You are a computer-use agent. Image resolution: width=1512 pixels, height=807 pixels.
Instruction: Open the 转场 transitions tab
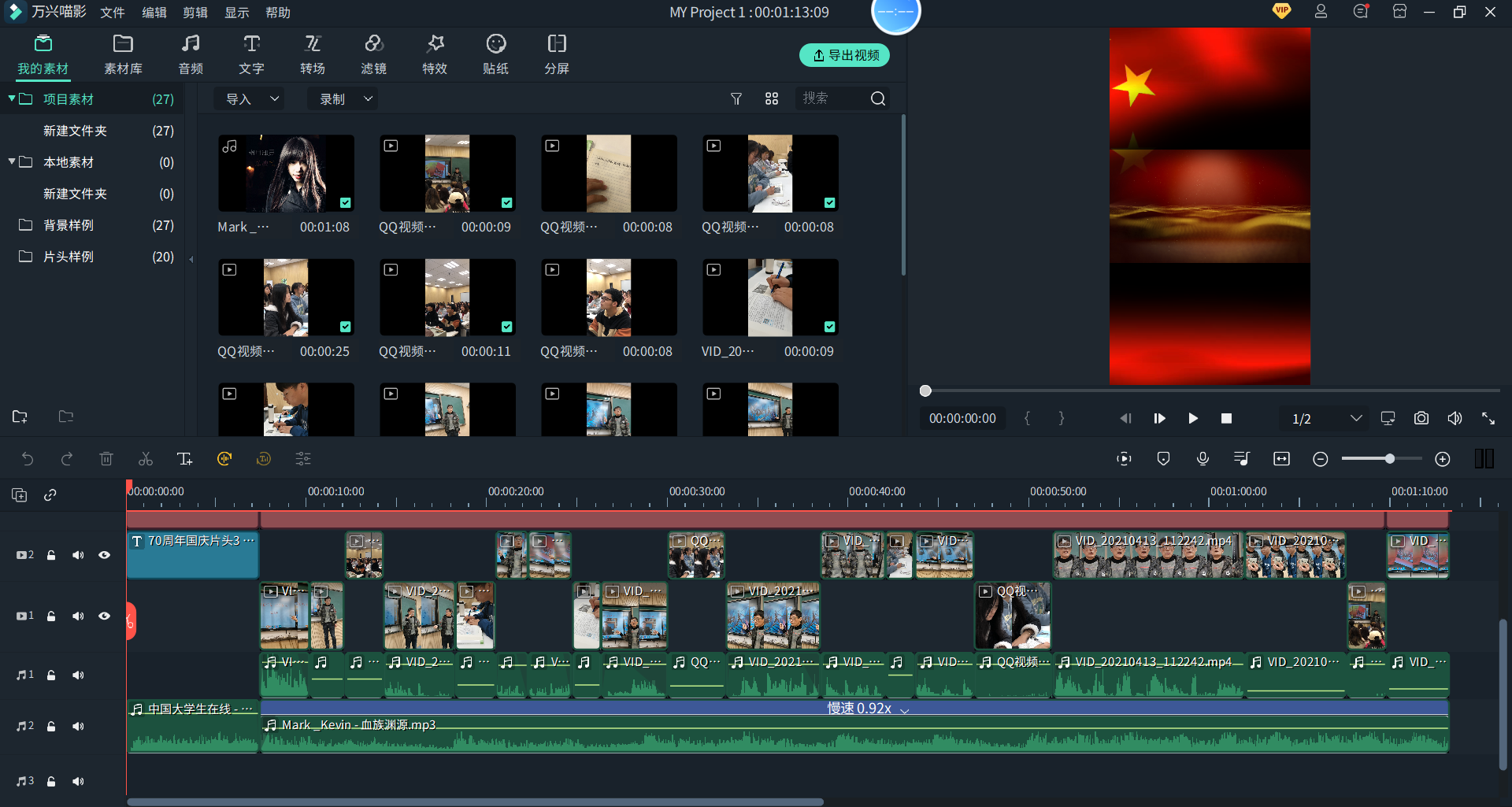pos(313,54)
